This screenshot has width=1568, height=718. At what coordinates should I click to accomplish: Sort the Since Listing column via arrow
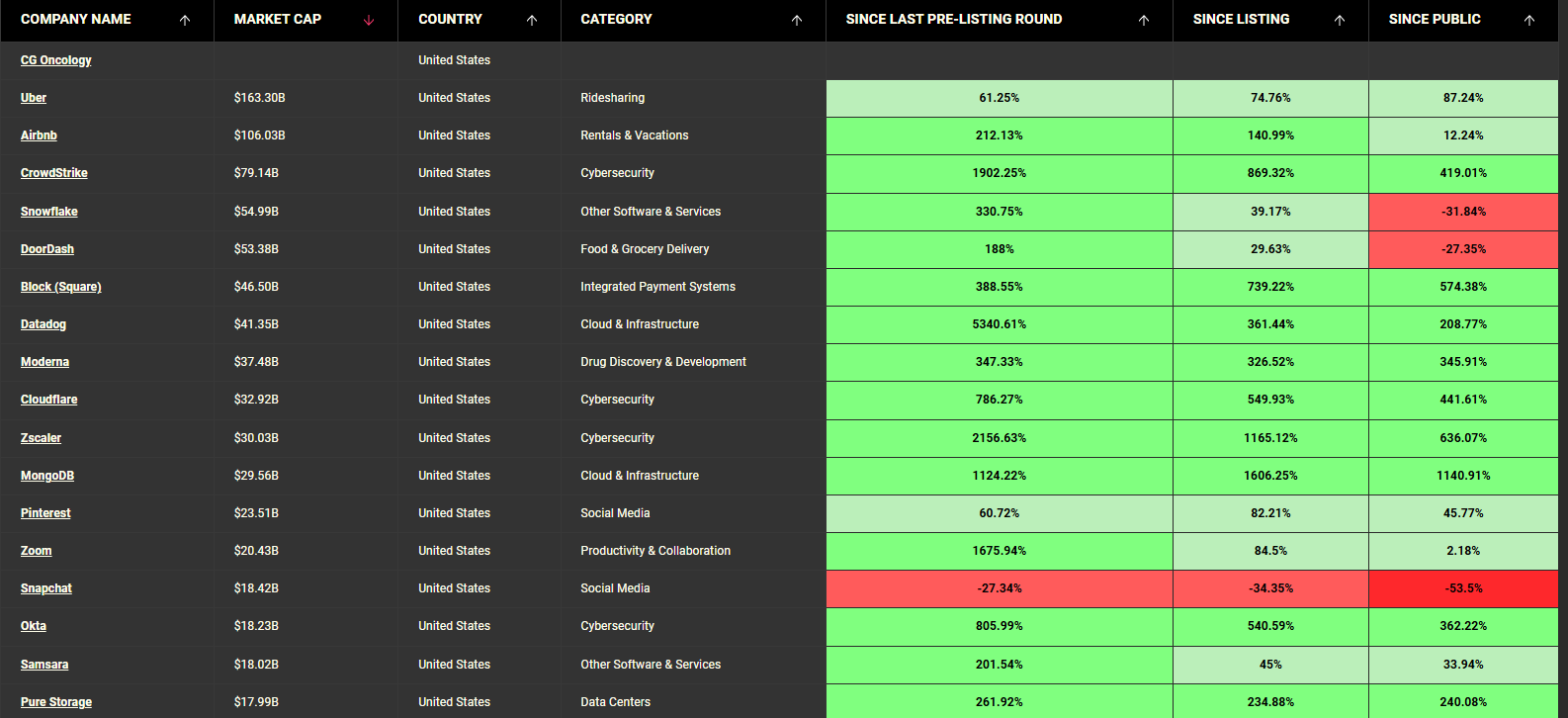point(1340,20)
